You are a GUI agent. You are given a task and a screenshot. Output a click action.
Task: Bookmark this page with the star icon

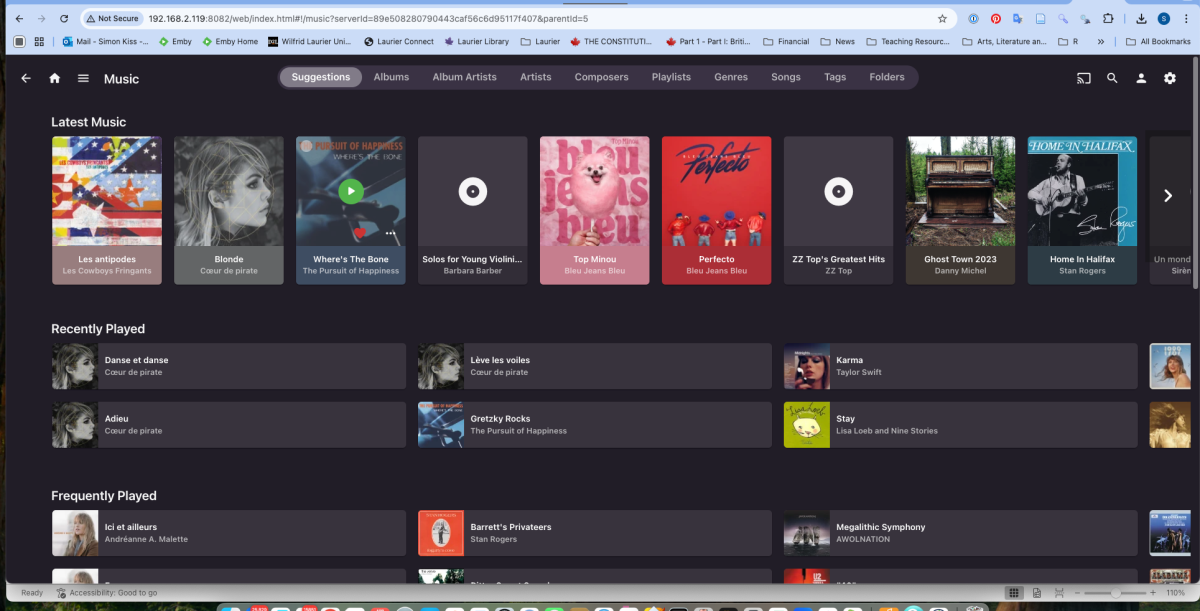(942, 19)
